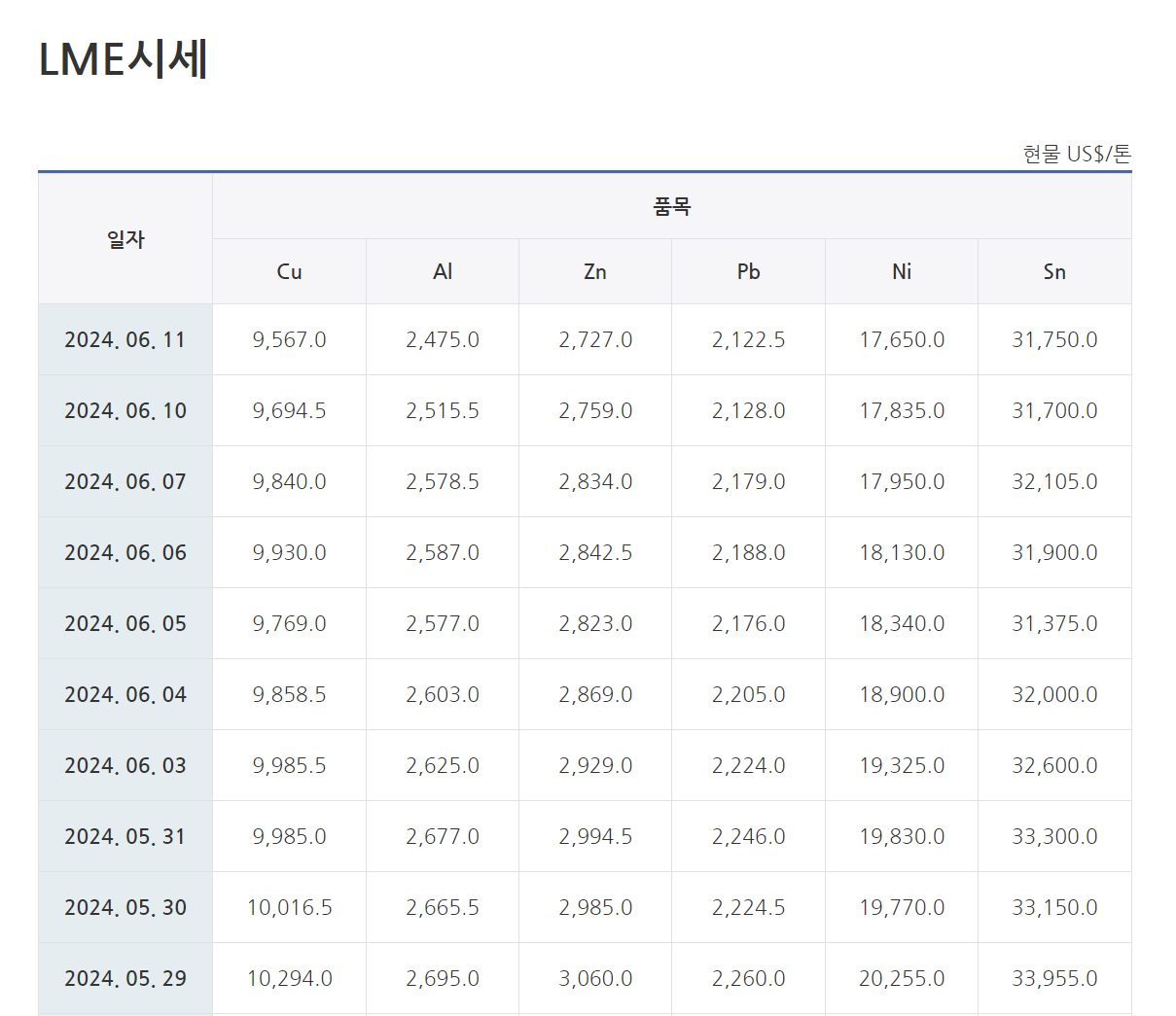Image resolution: width=1176 pixels, height=1016 pixels.
Task: Select the Zn column header
Action: click(595, 272)
